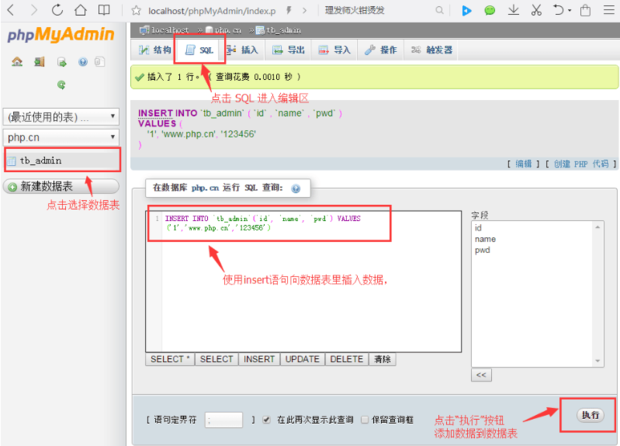The height and width of the screenshot is (446, 620).
Task: Click the Go (执行) button
Action: [x=590, y=415]
